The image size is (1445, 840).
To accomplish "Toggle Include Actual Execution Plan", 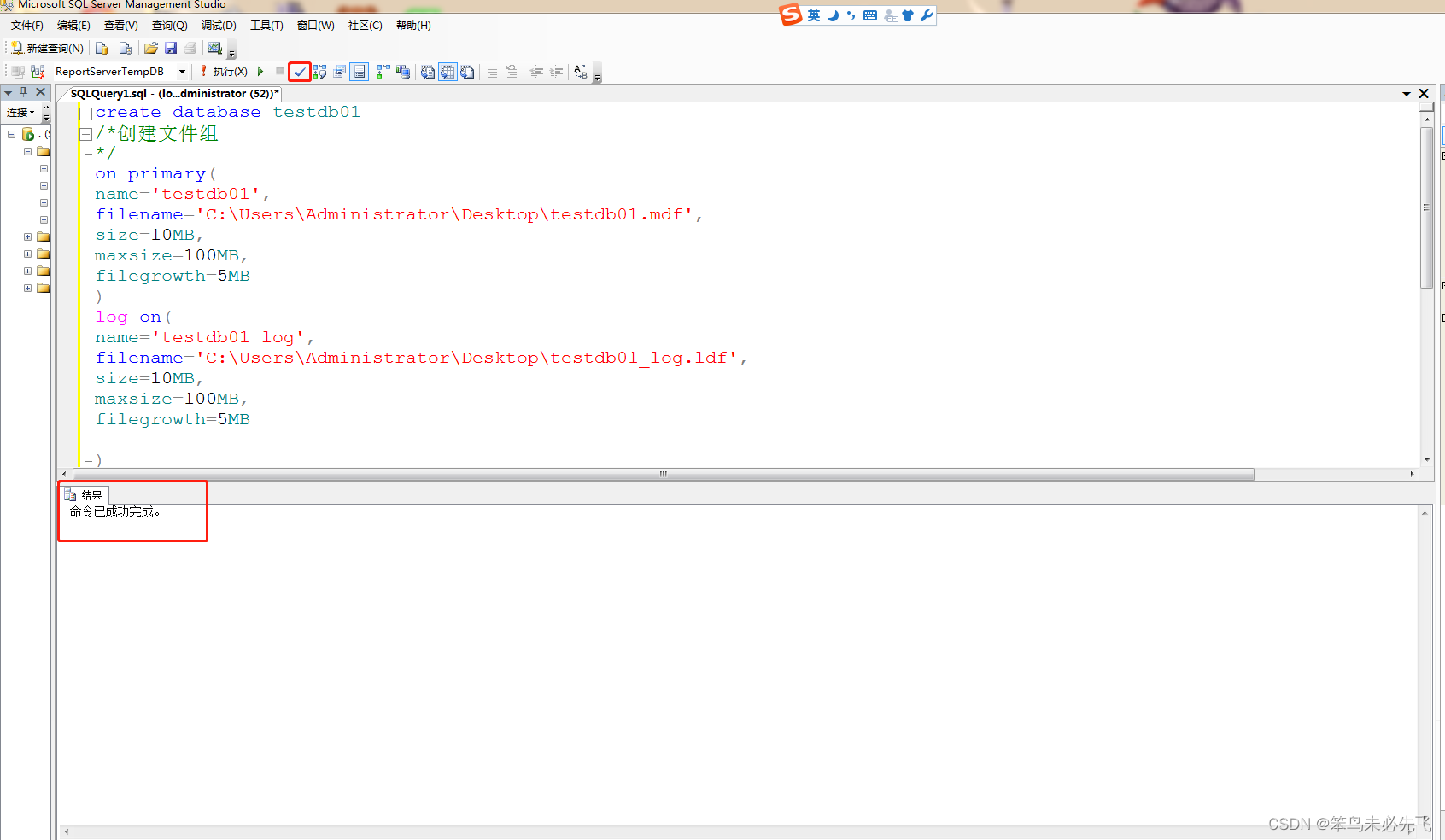I will point(383,72).
